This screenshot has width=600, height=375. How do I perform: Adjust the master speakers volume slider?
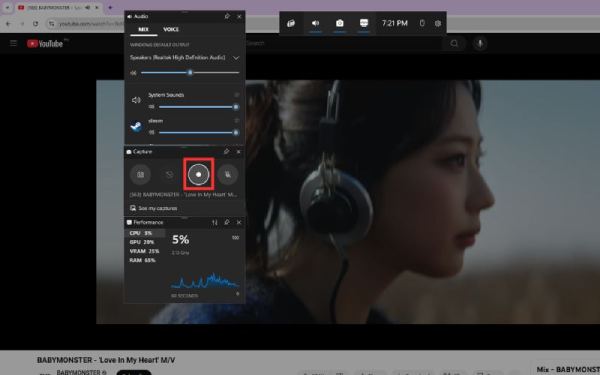point(190,73)
